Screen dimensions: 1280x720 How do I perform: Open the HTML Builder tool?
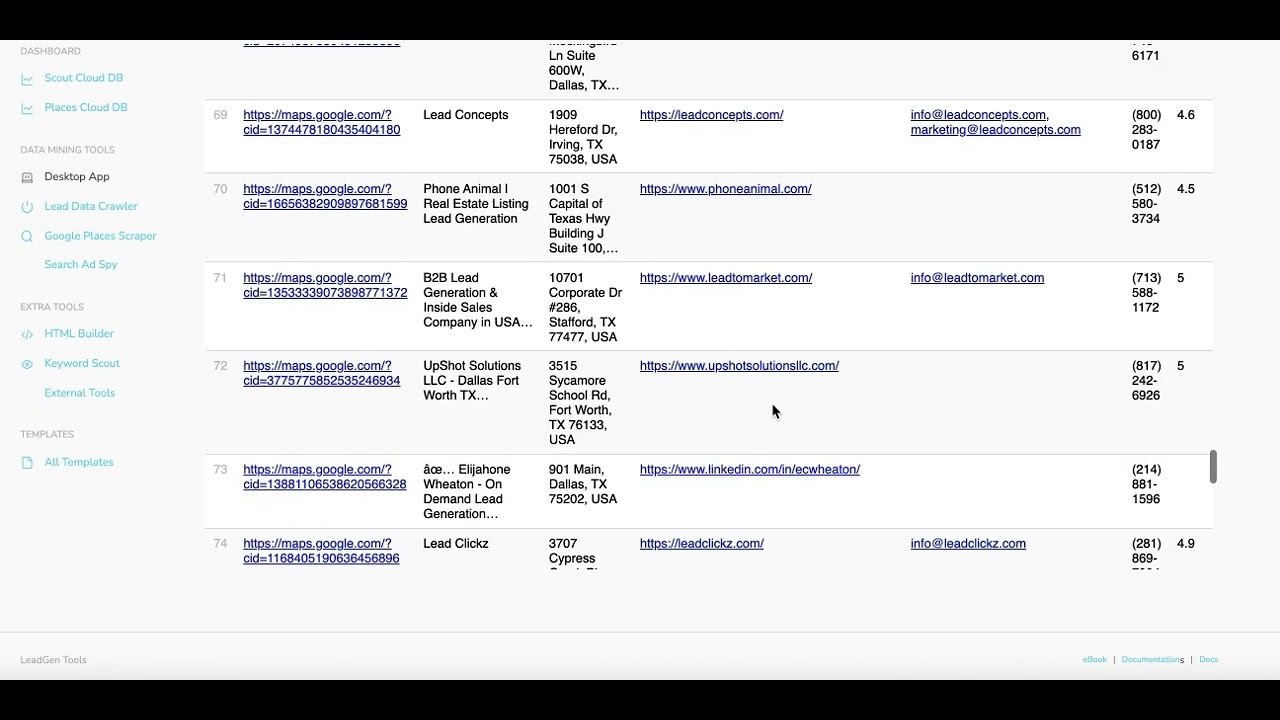pos(79,334)
